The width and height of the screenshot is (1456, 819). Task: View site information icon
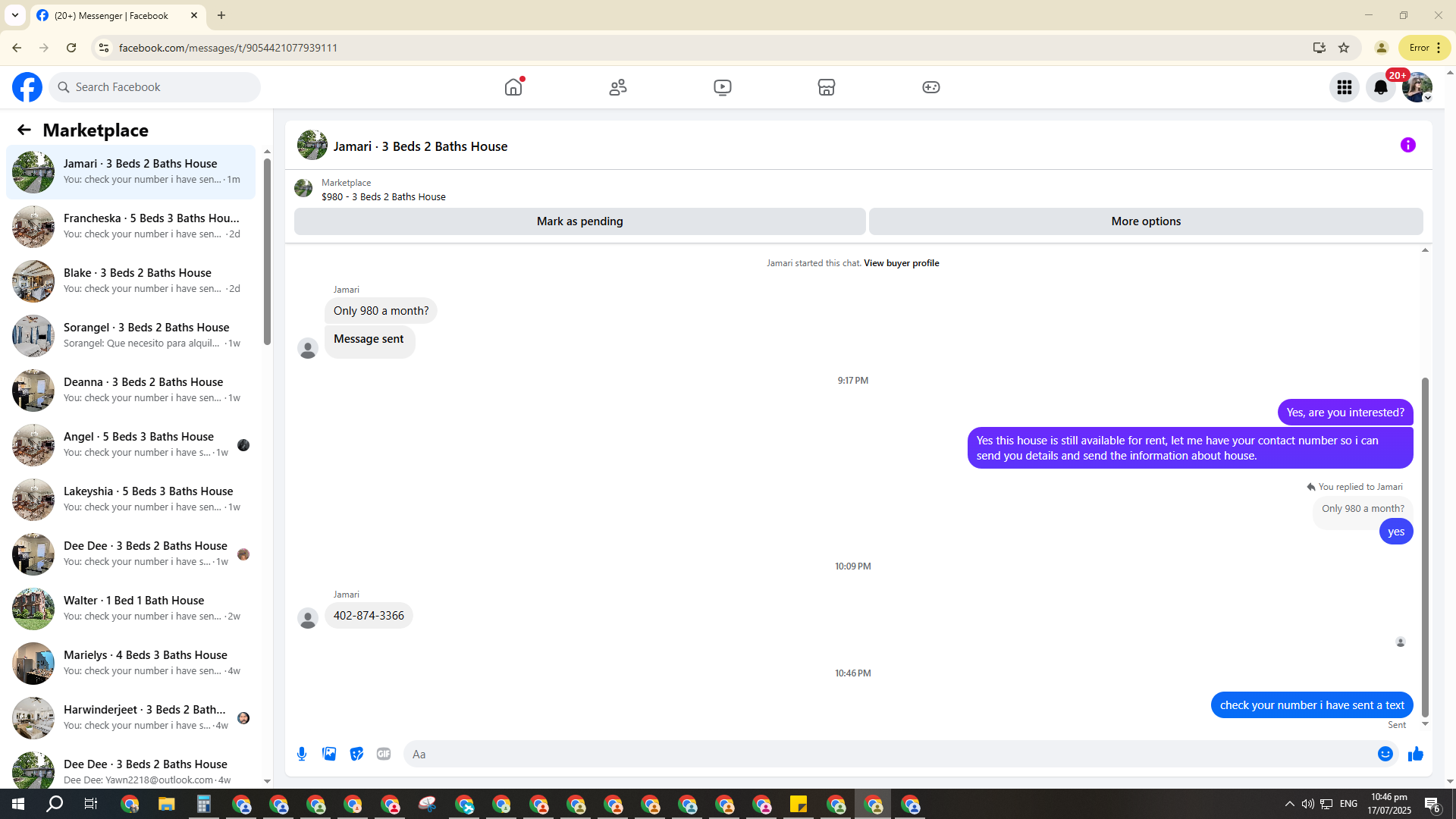click(104, 48)
